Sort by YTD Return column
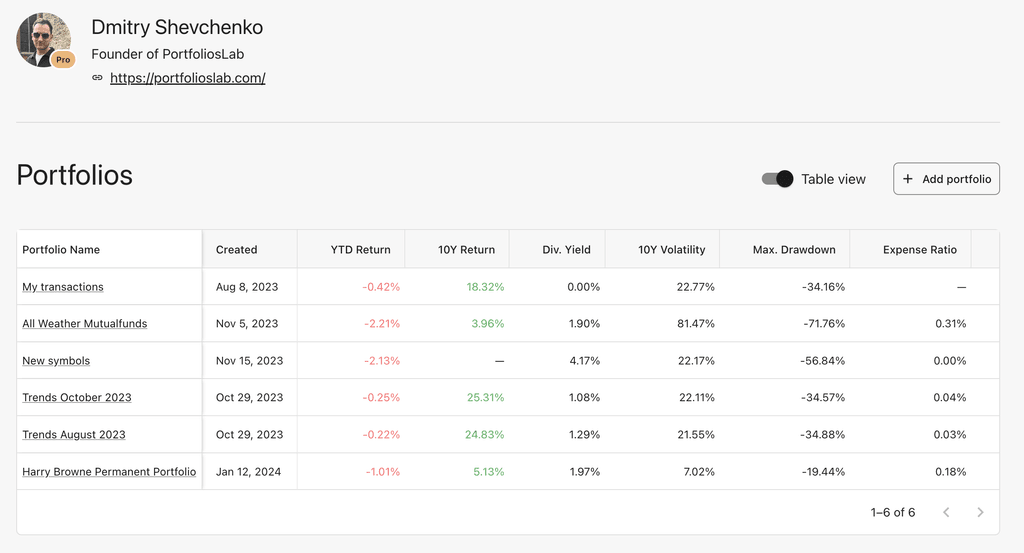Screen dimensions: 1024x553 [360, 250]
